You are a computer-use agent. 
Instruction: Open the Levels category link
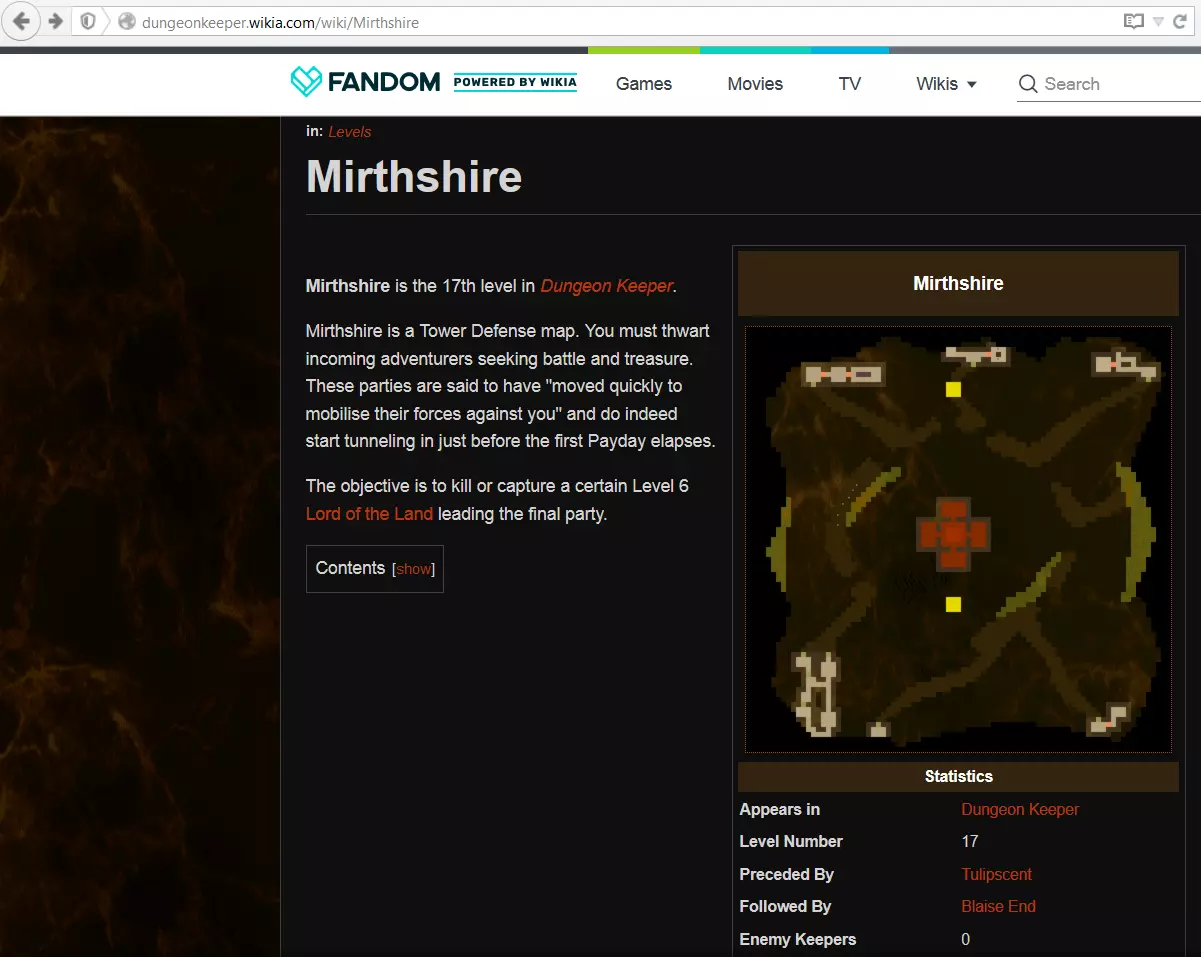(350, 132)
